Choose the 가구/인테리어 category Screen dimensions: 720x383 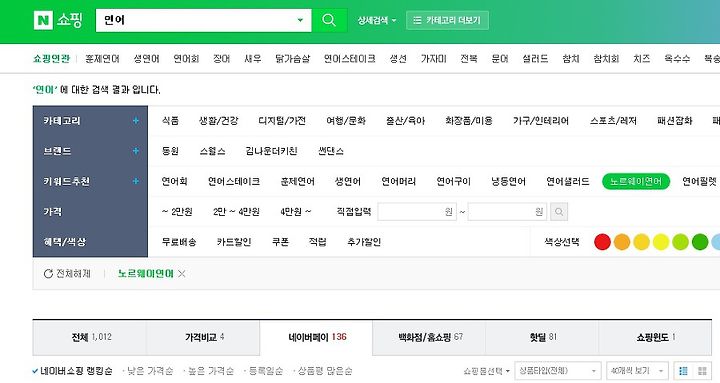pos(541,121)
